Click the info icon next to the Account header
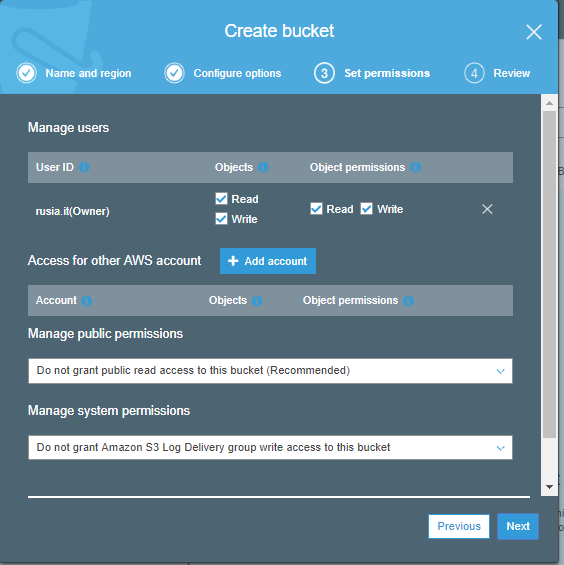Screen dimensions: 564x565 click(86, 301)
